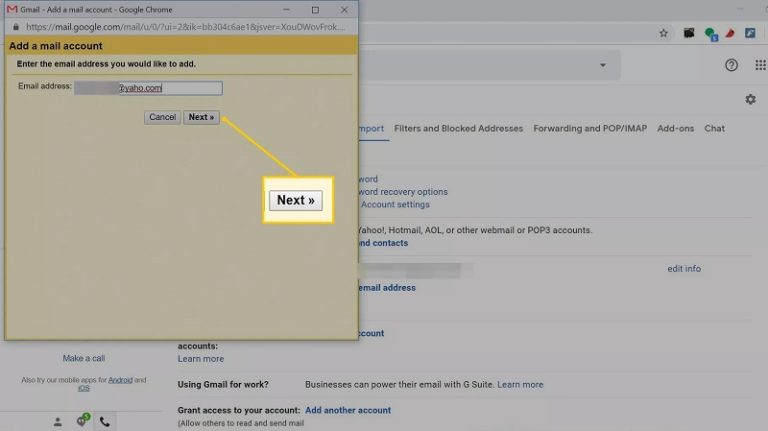Go to the Add-ons settings tab
Screen dimensions: 768x431
675,128
